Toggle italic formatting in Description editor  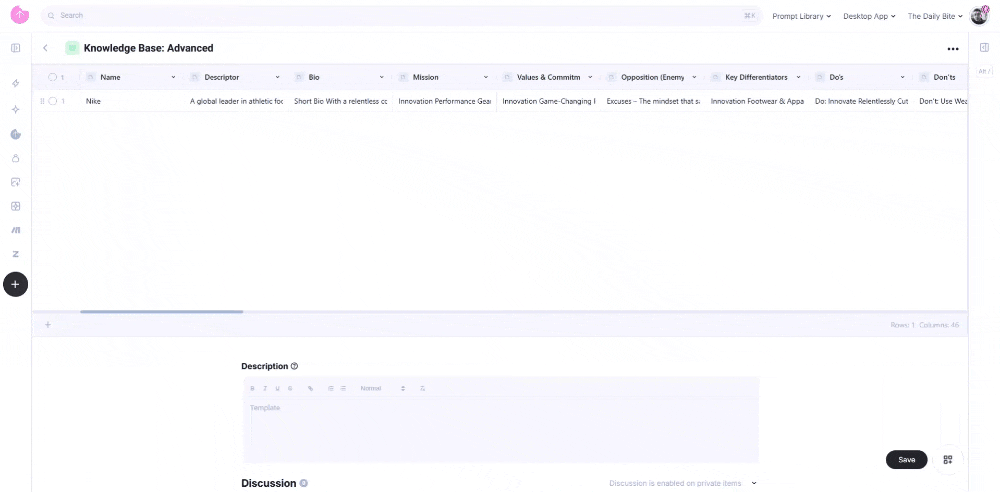coord(264,388)
